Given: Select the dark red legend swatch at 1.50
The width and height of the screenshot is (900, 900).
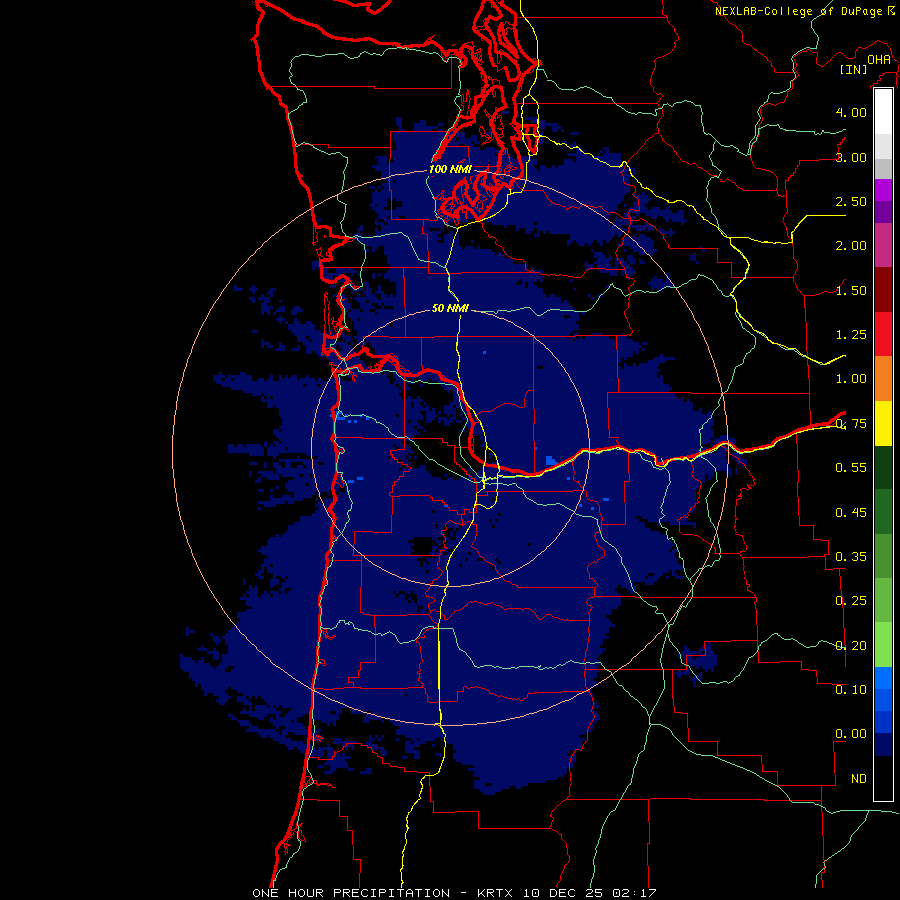Looking at the screenshot, I should click(883, 290).
